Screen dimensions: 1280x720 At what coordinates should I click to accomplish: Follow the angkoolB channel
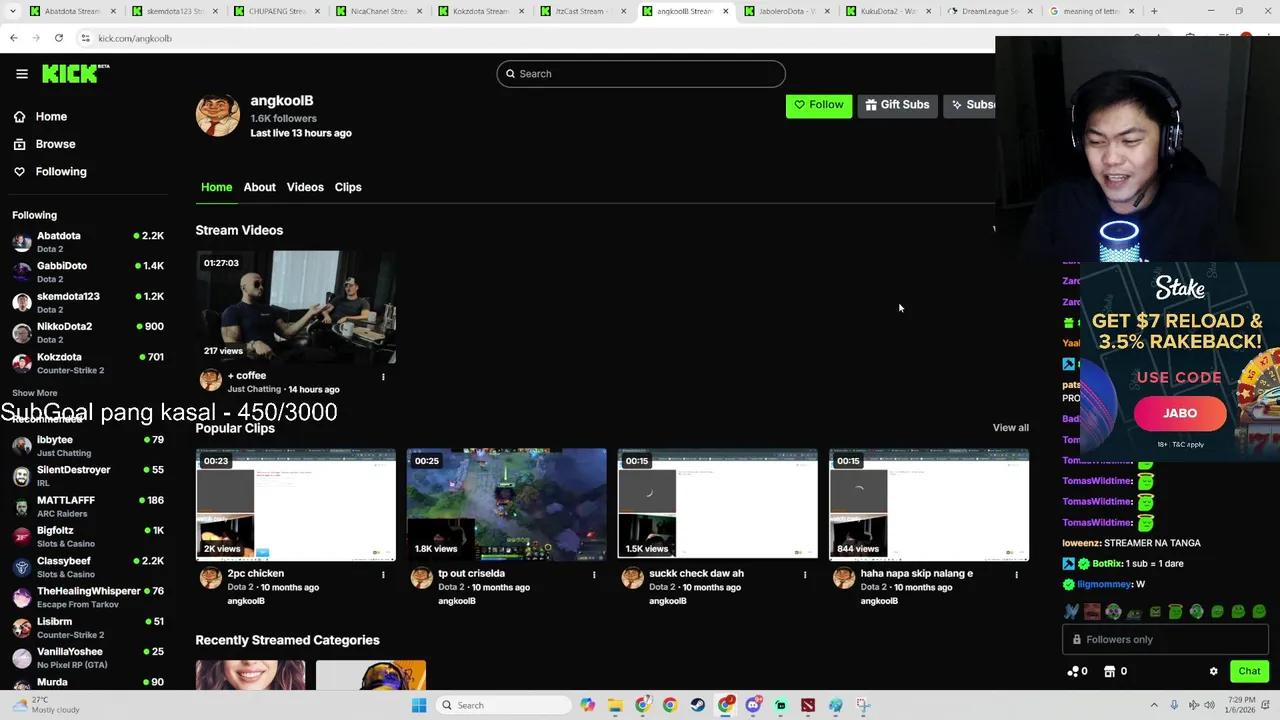[x=819, y=105]
